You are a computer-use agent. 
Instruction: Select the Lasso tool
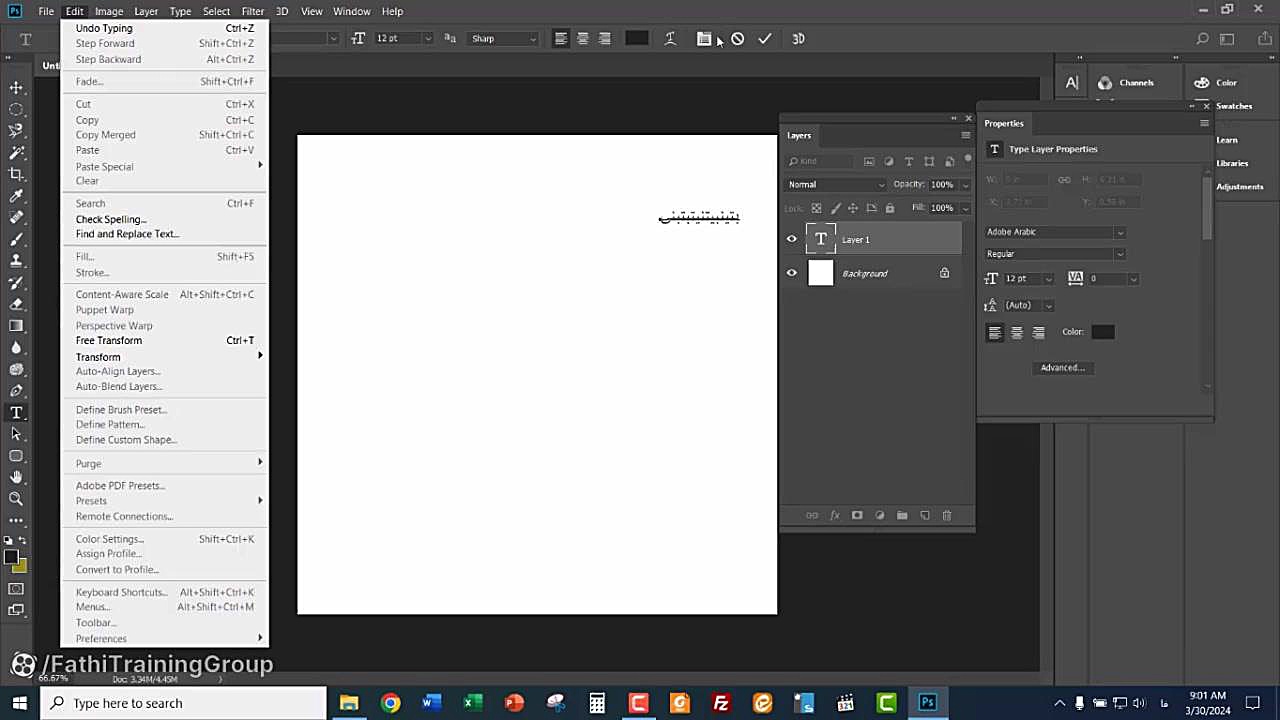click(x=16, y=131)
